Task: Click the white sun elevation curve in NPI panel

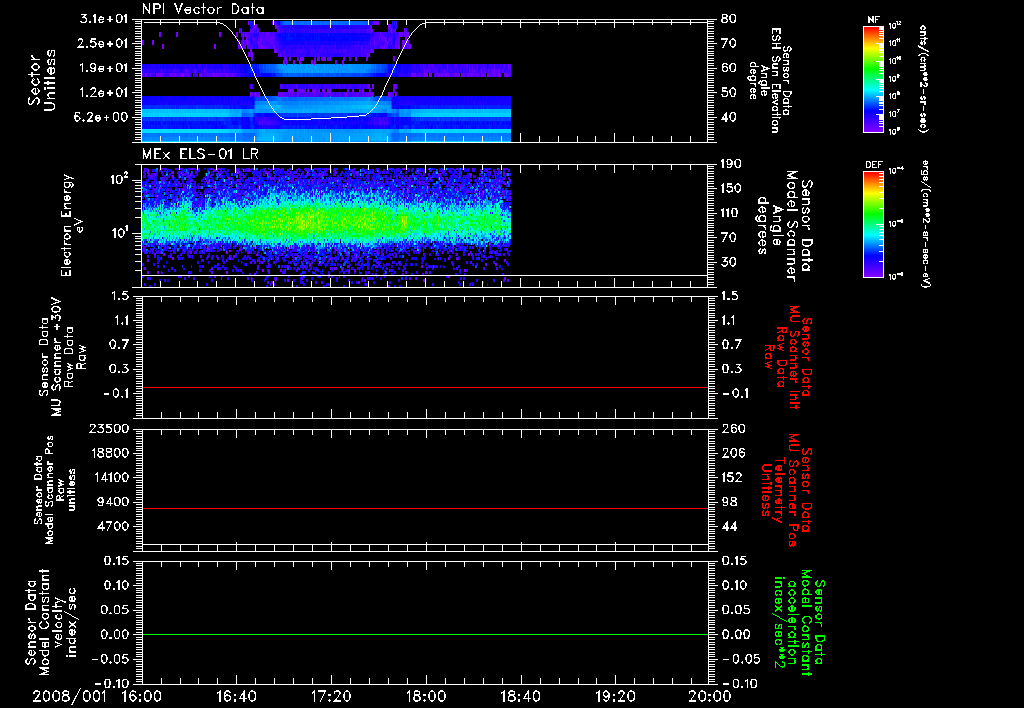Action: 327,118
